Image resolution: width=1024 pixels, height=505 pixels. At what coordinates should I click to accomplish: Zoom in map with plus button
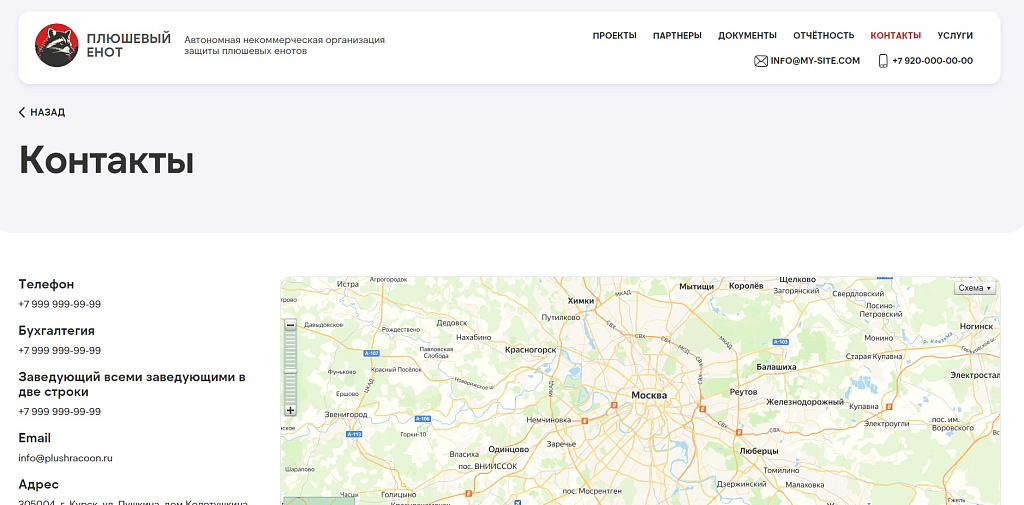(x=291, y=410)
